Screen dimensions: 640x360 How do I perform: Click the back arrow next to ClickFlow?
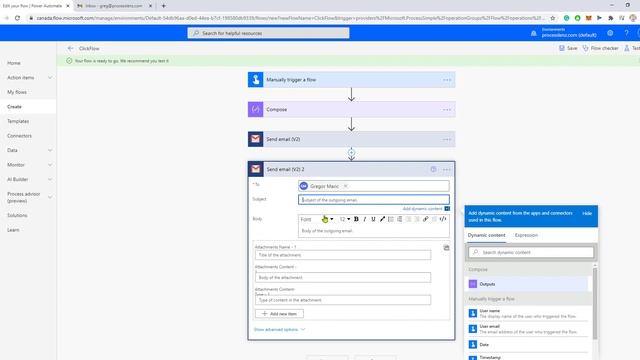pyautogui.click(x=70, y=48)
